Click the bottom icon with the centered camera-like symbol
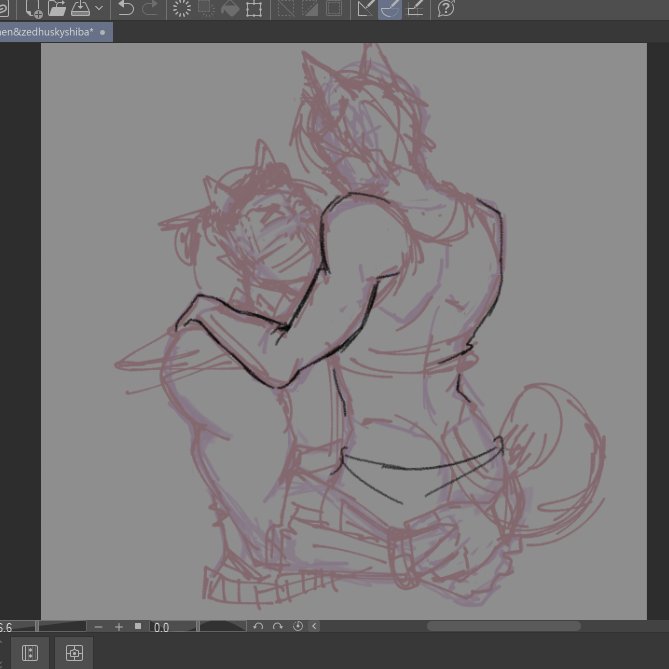The width and height of the screenshot is (669, 669). tap(74, 653)
